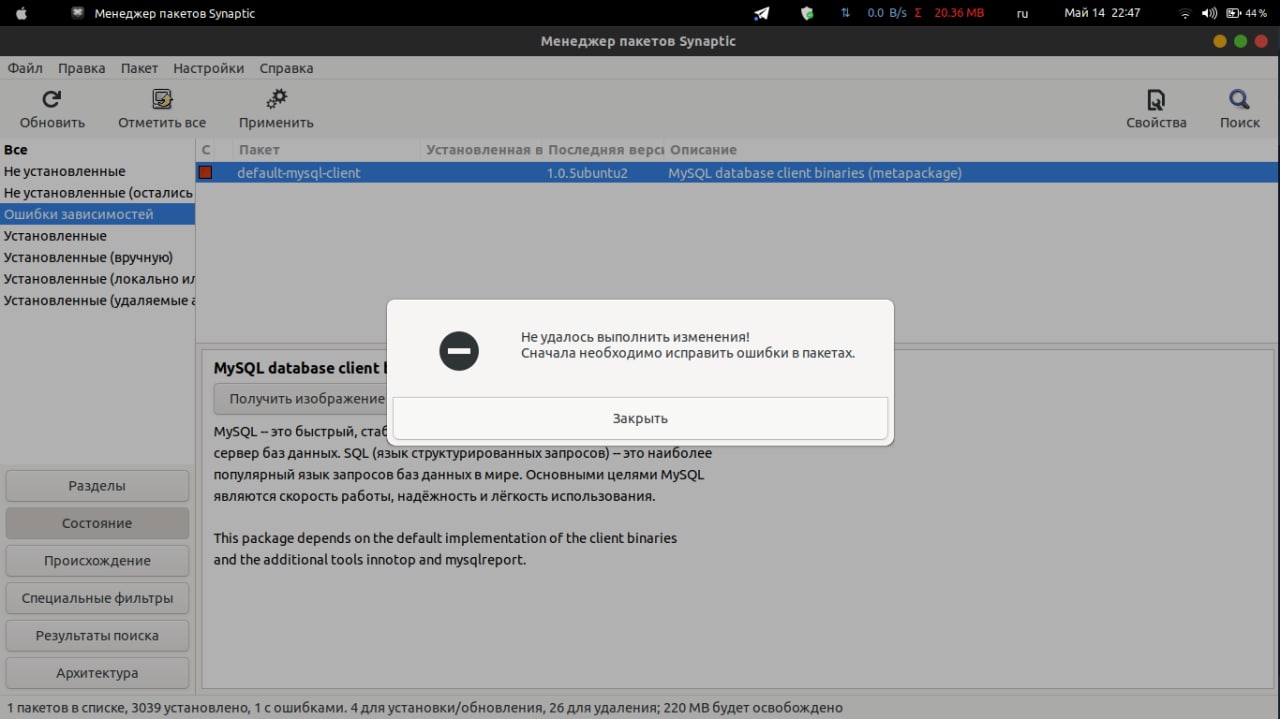Select the Установленные (вручную) filter
The height and width of the screenshot is (719, 1280).
[x=97, y=257]
